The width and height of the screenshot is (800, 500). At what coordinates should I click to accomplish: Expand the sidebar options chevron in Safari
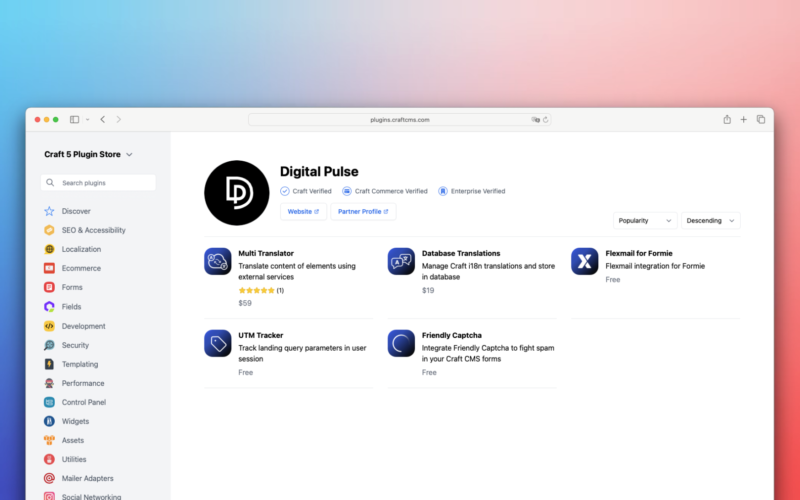87,120
